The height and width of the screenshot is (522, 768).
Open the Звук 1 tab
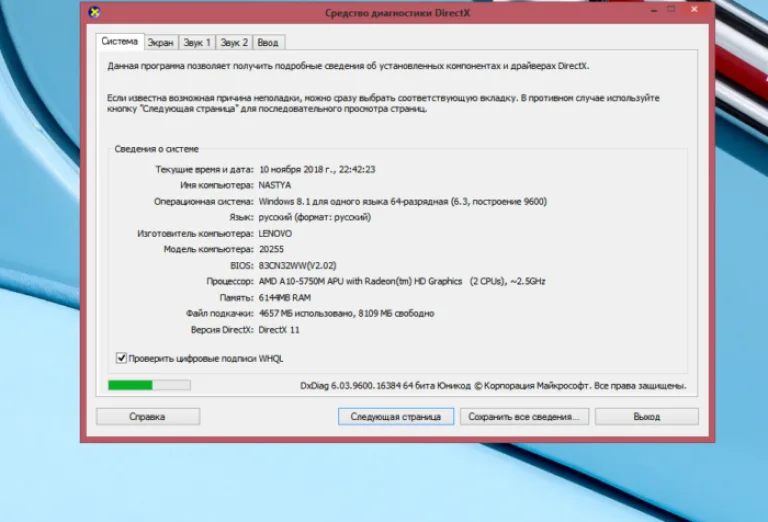(197, 43)
